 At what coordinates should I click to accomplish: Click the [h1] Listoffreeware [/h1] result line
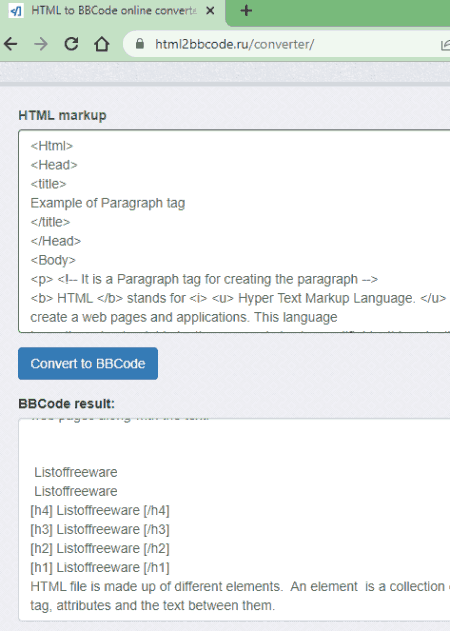tap(100, 567)
